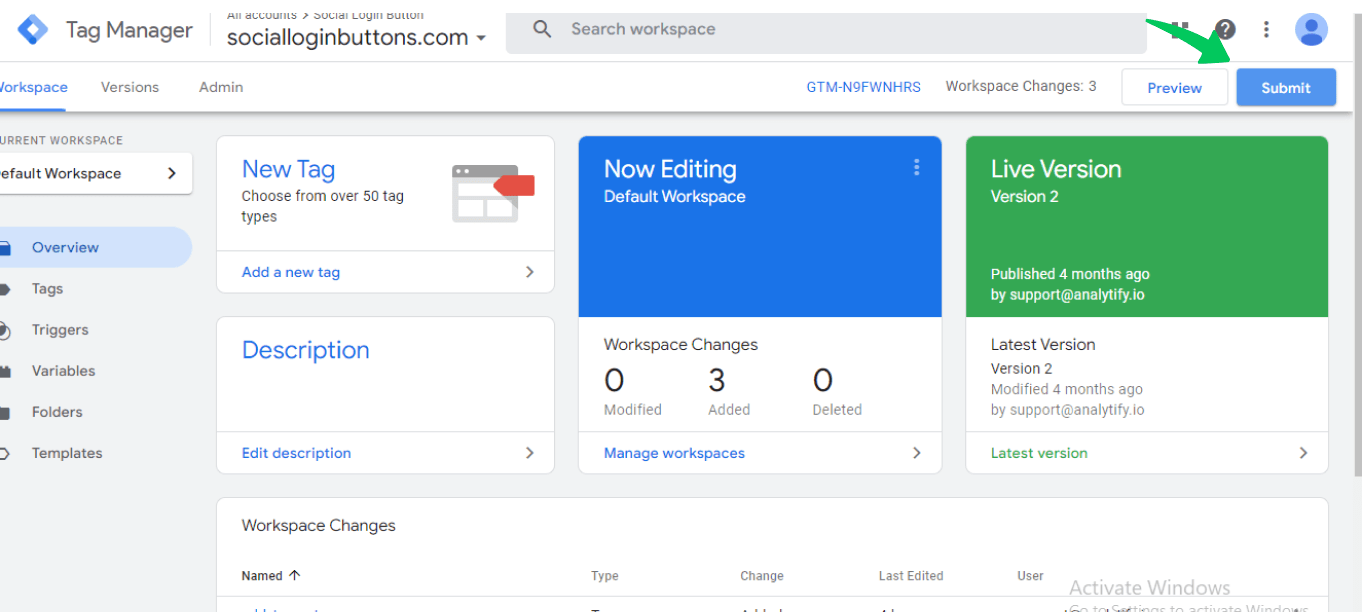Sort by the Named column arrow

pyautogui.click(x=294, y=575)
